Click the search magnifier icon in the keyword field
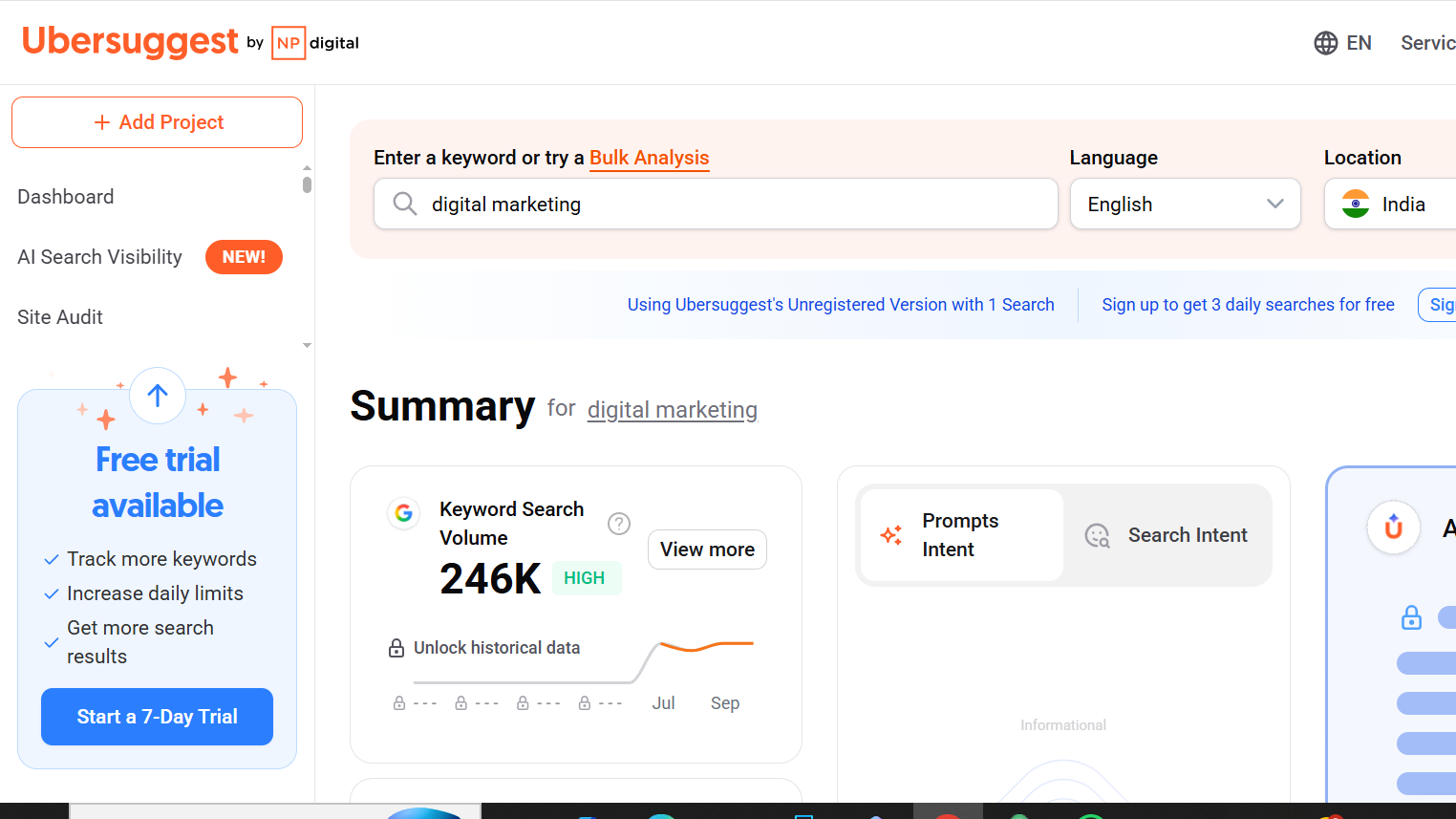1456x819 pixels. tap(404, 204)
